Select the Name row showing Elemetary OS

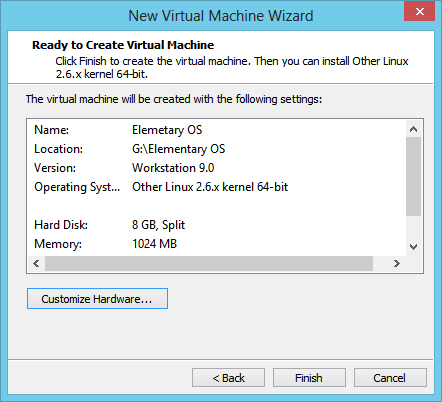tap(217, 130)
